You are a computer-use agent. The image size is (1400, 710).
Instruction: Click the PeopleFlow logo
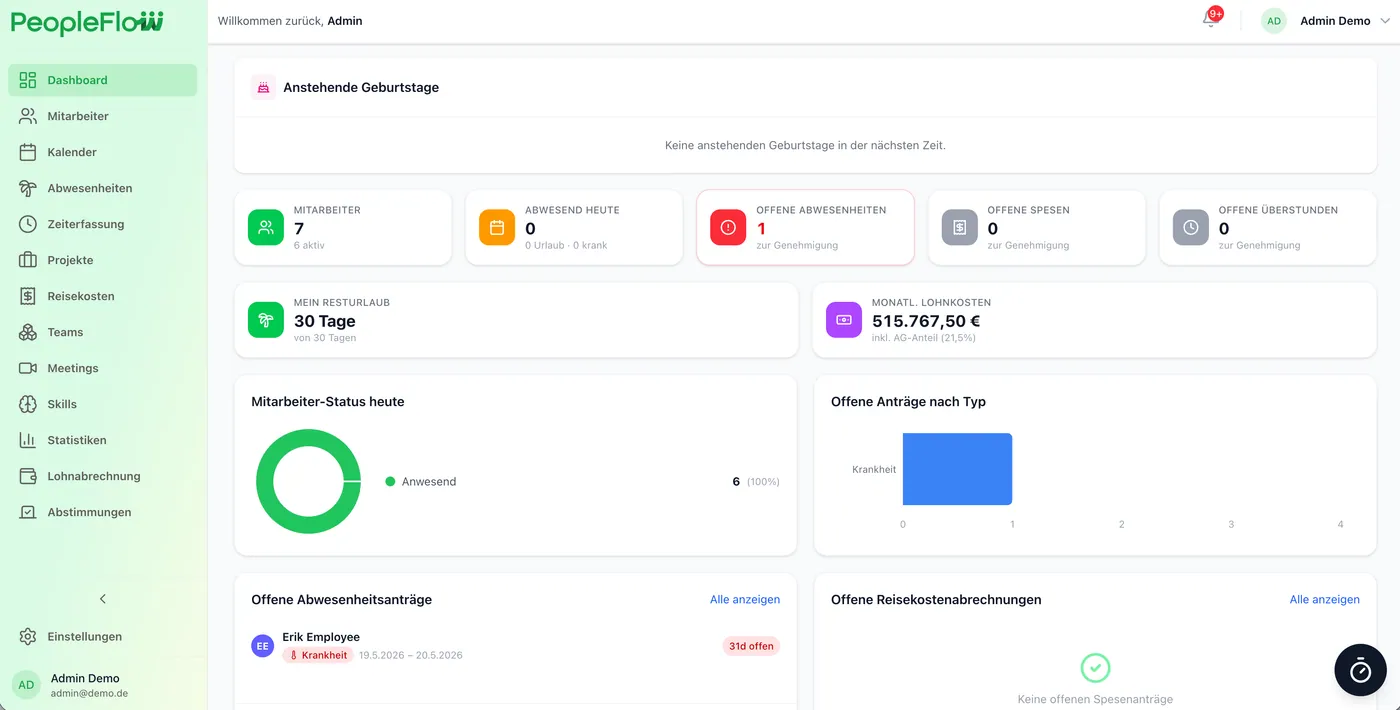(87, 22)
